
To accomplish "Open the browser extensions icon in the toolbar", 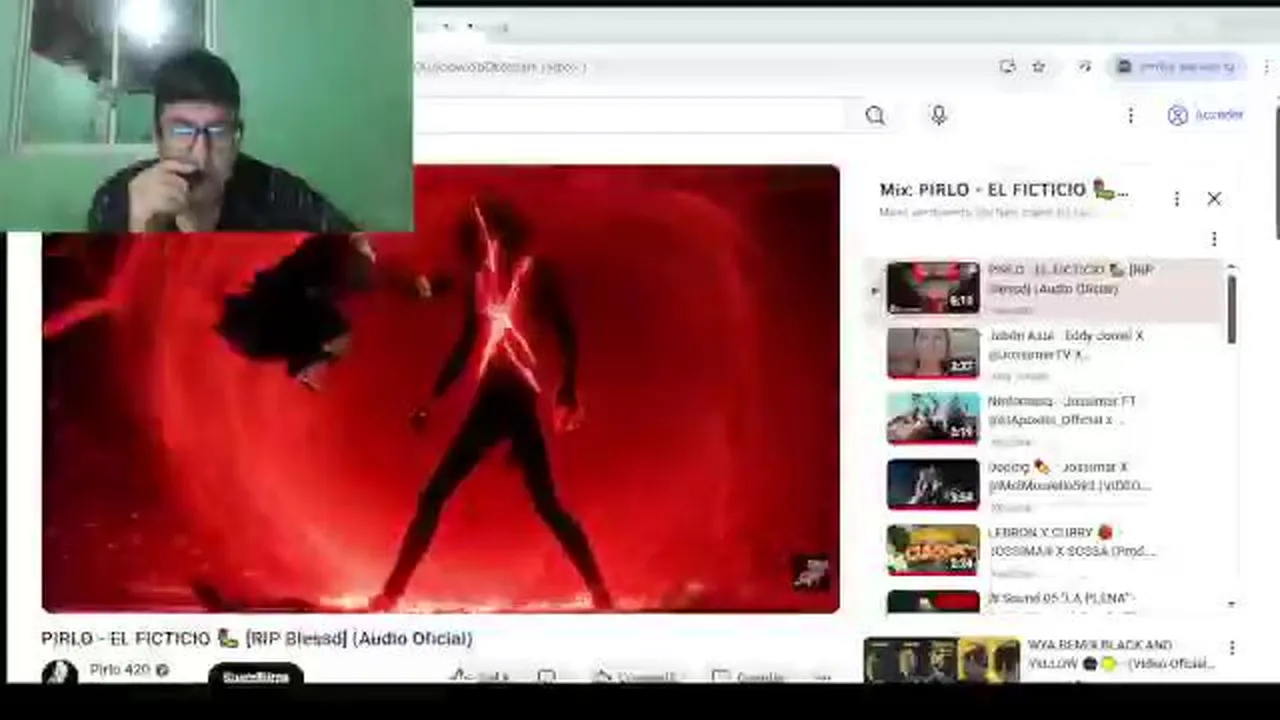I will pos(1085,67).
